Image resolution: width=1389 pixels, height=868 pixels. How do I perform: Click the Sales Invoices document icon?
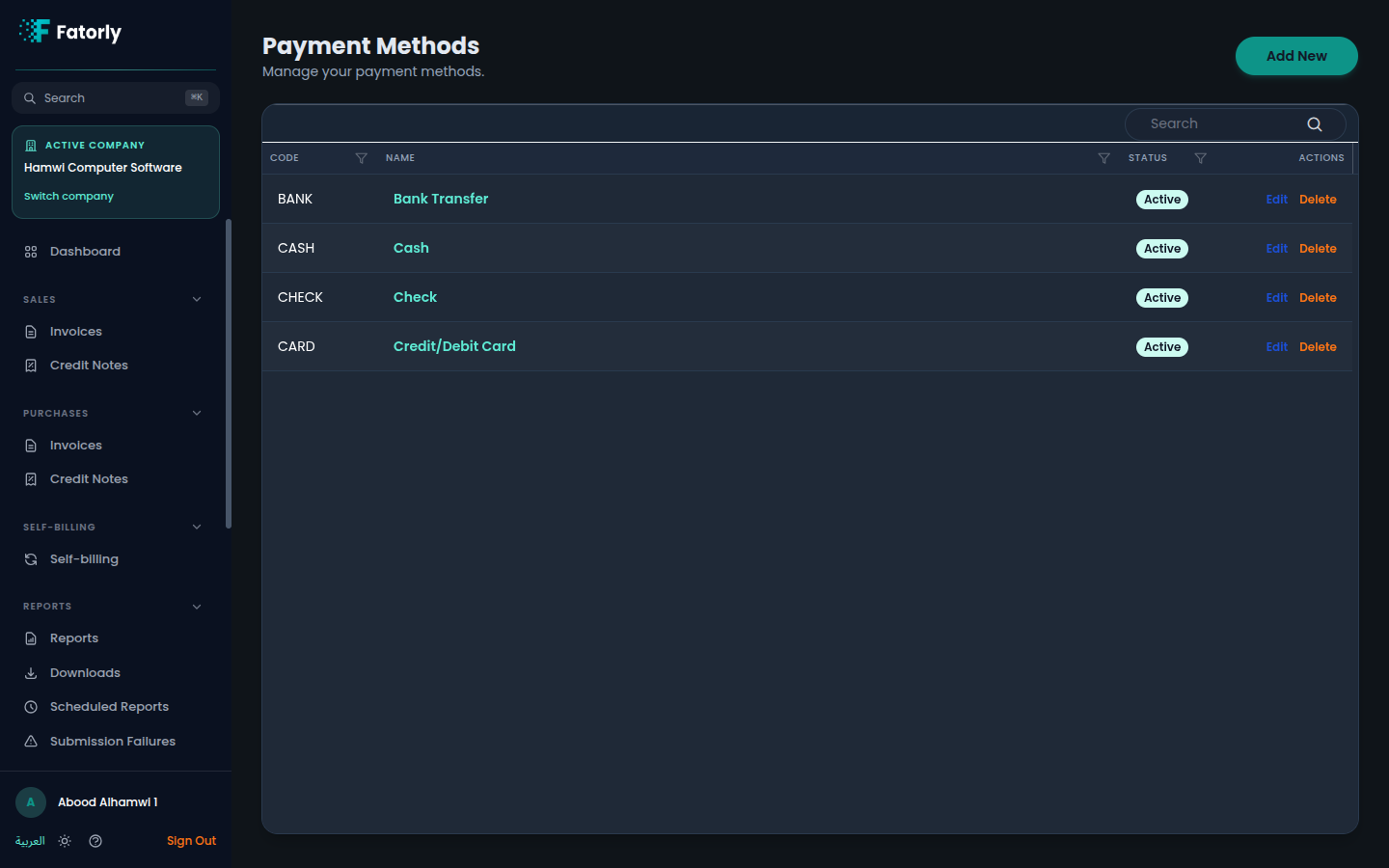[x=31, y=332]
